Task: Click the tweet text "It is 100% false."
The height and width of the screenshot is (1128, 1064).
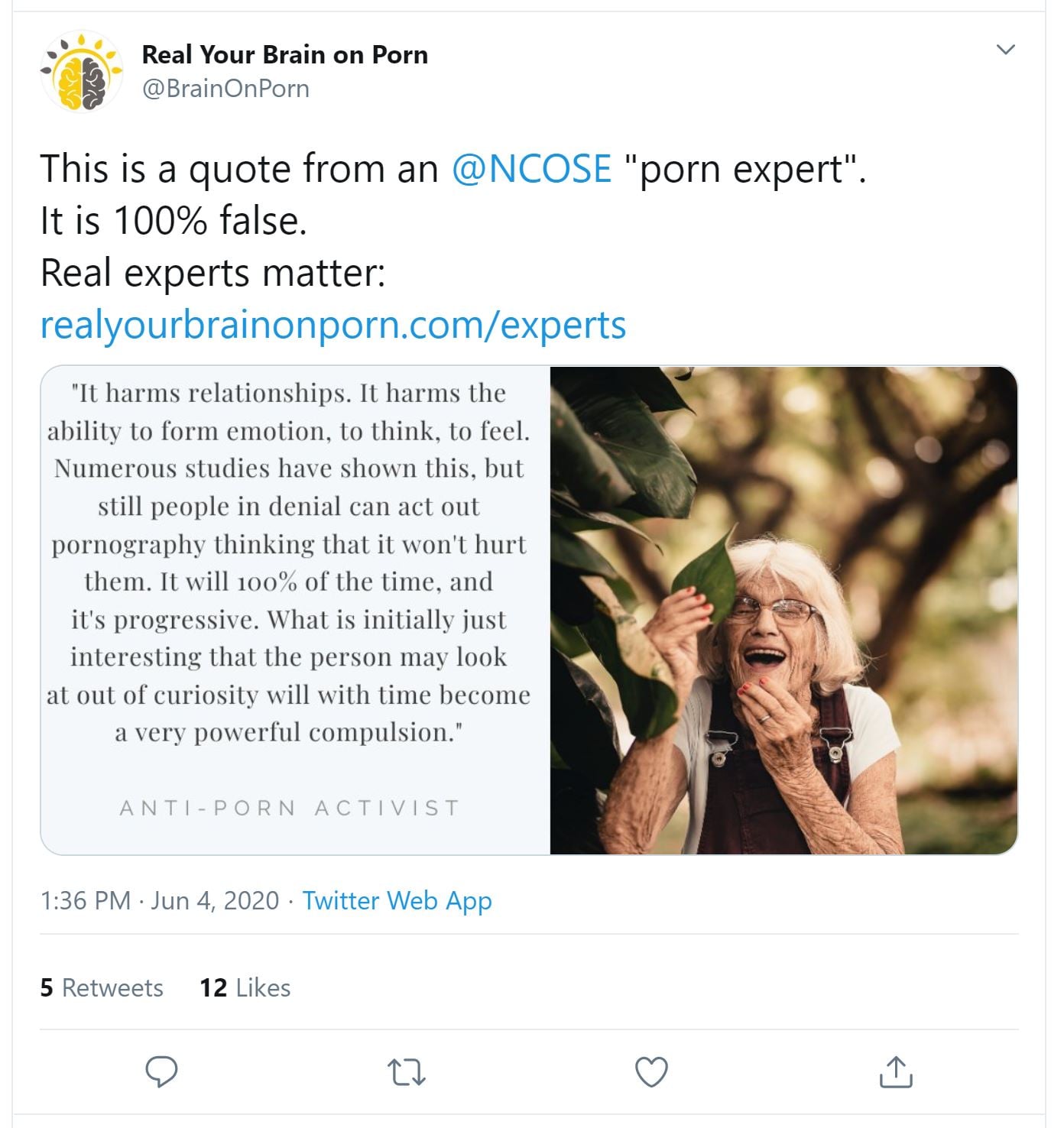Action: [x=174, y=221]
